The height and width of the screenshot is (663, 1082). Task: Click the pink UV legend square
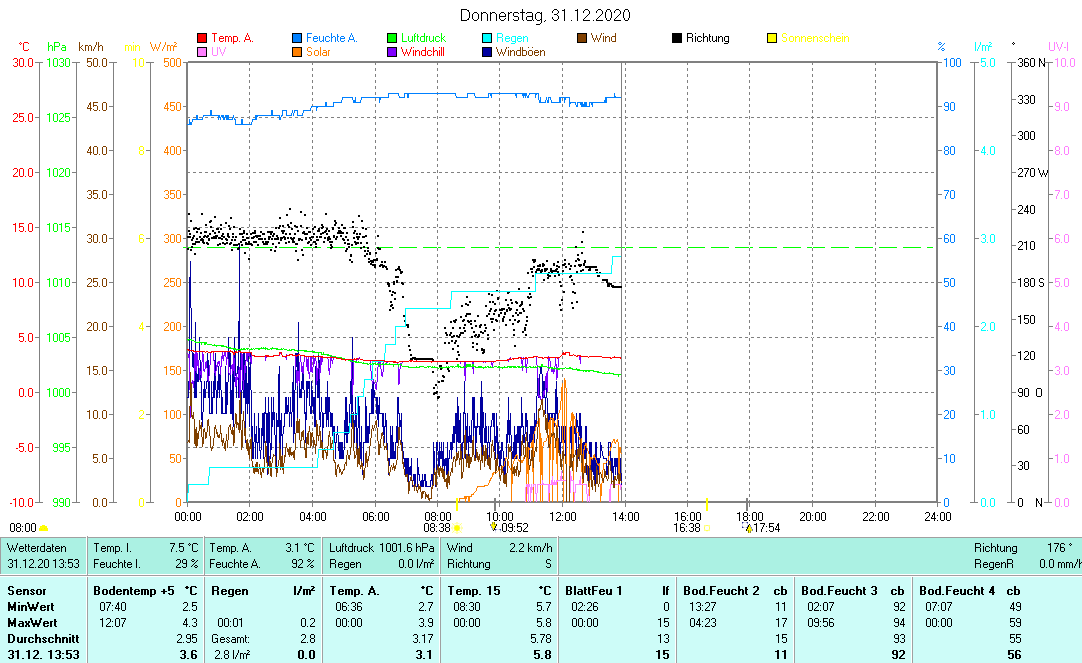[x=202, y=52]
